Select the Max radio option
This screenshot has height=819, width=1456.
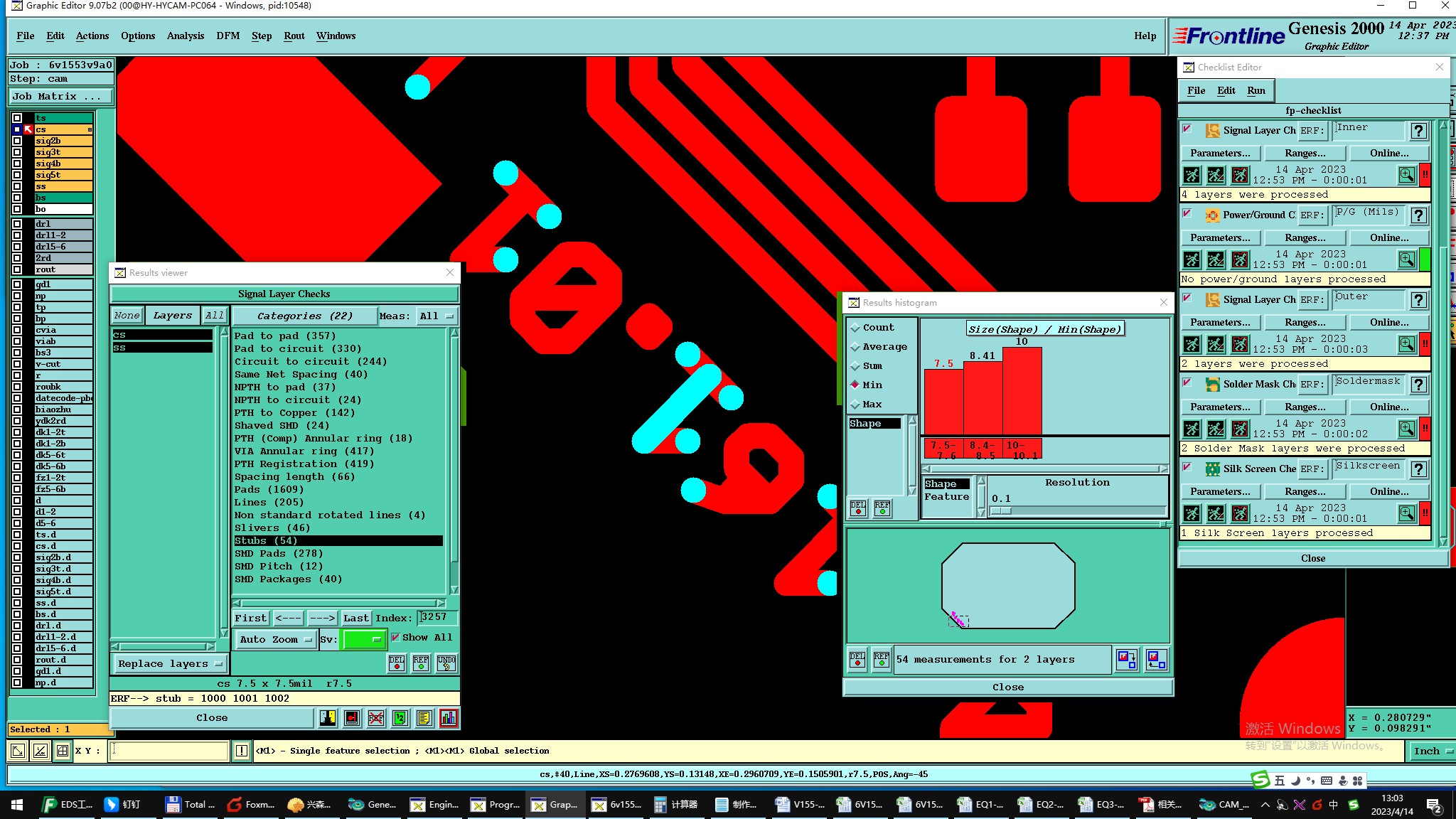pos(855,405)
